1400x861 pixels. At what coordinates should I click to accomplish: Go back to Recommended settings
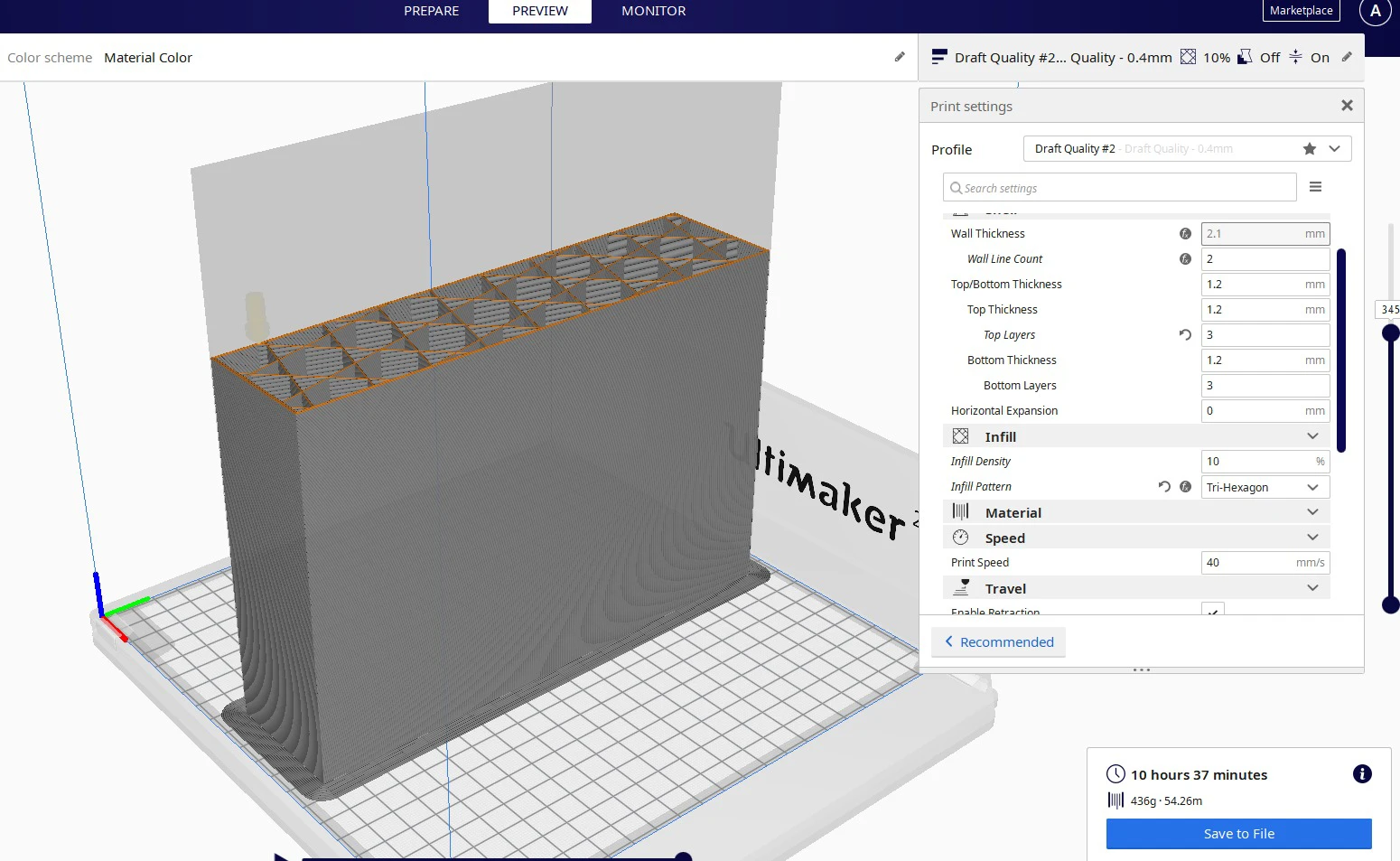coord(999,642)
